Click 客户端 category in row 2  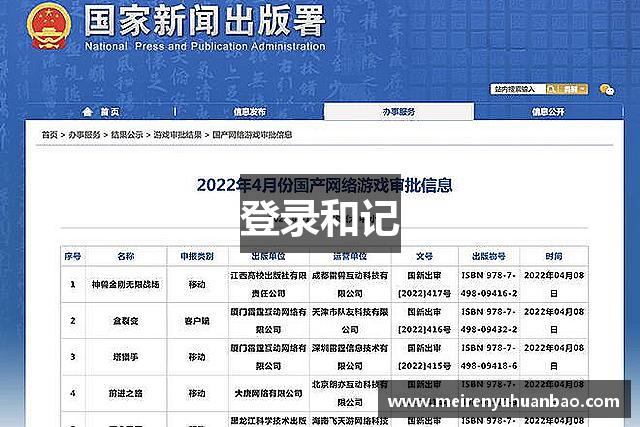(197, 321)
